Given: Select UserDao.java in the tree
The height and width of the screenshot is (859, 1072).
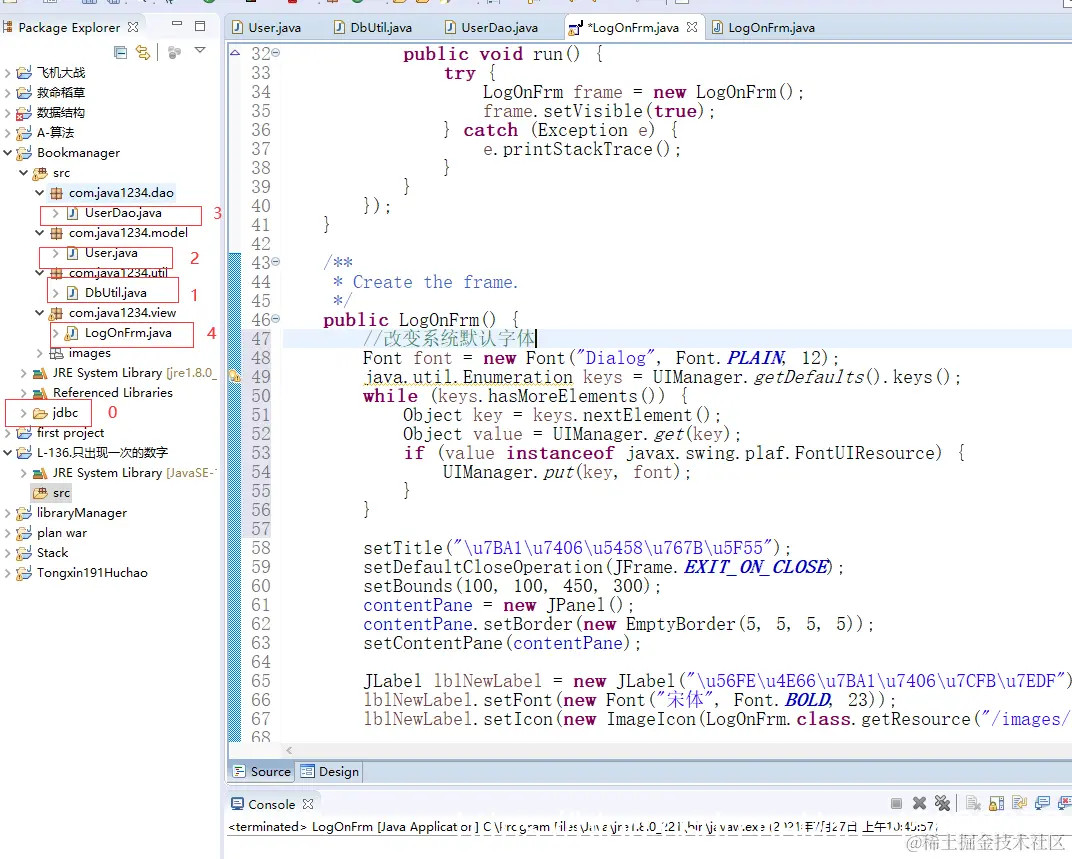Looking at the screenshot, I should 123,213.
